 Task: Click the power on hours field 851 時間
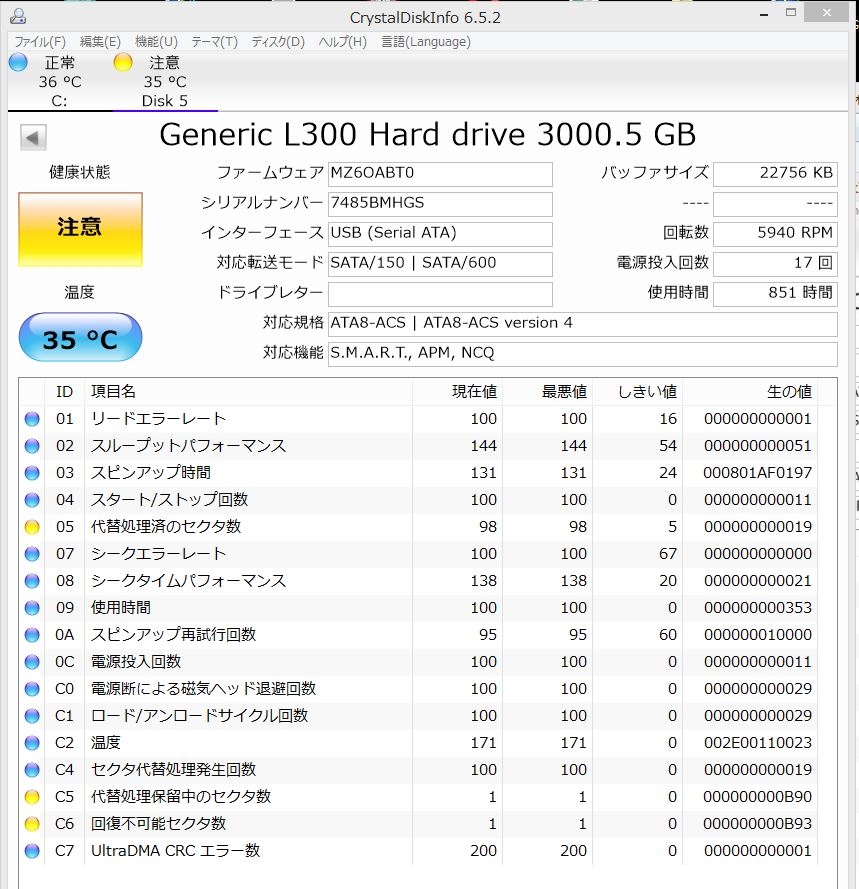(775, 294)
